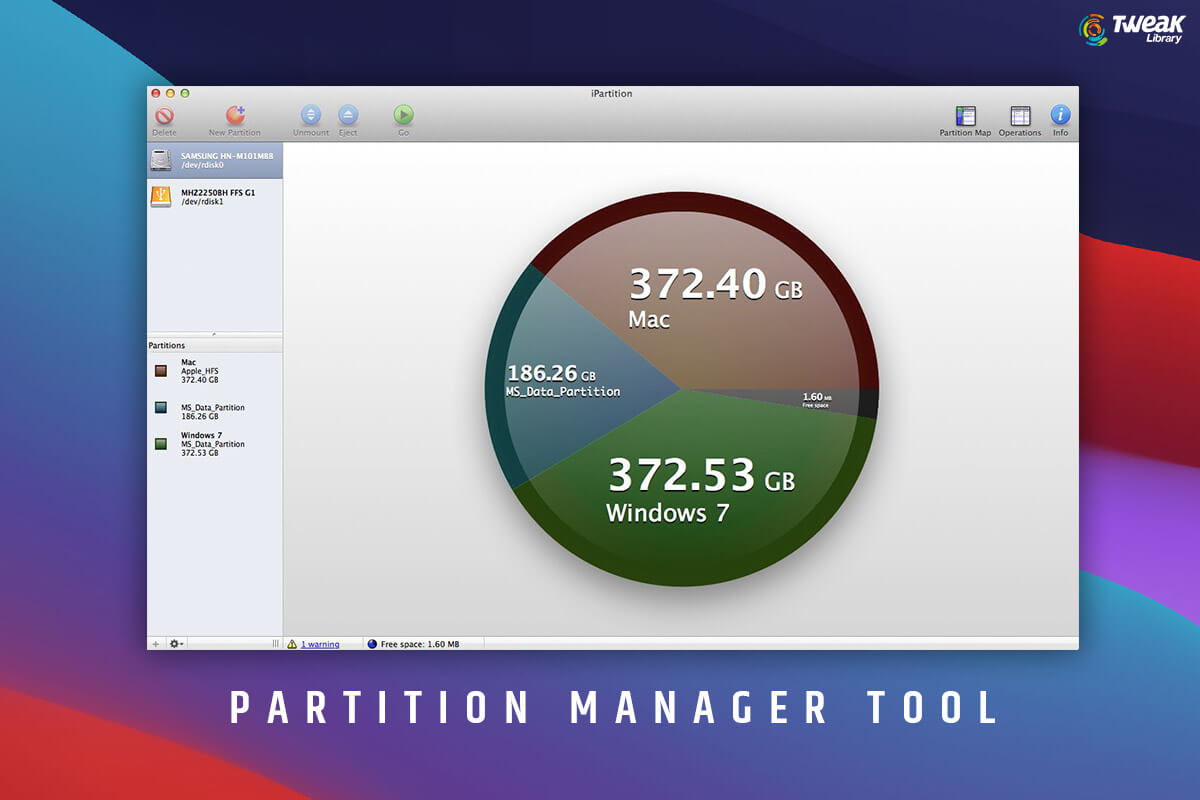Select the 186.26 GB MS_Data_Partition list entry
This screenshot has width=1200, height=800.
click(x=212, y=411)
